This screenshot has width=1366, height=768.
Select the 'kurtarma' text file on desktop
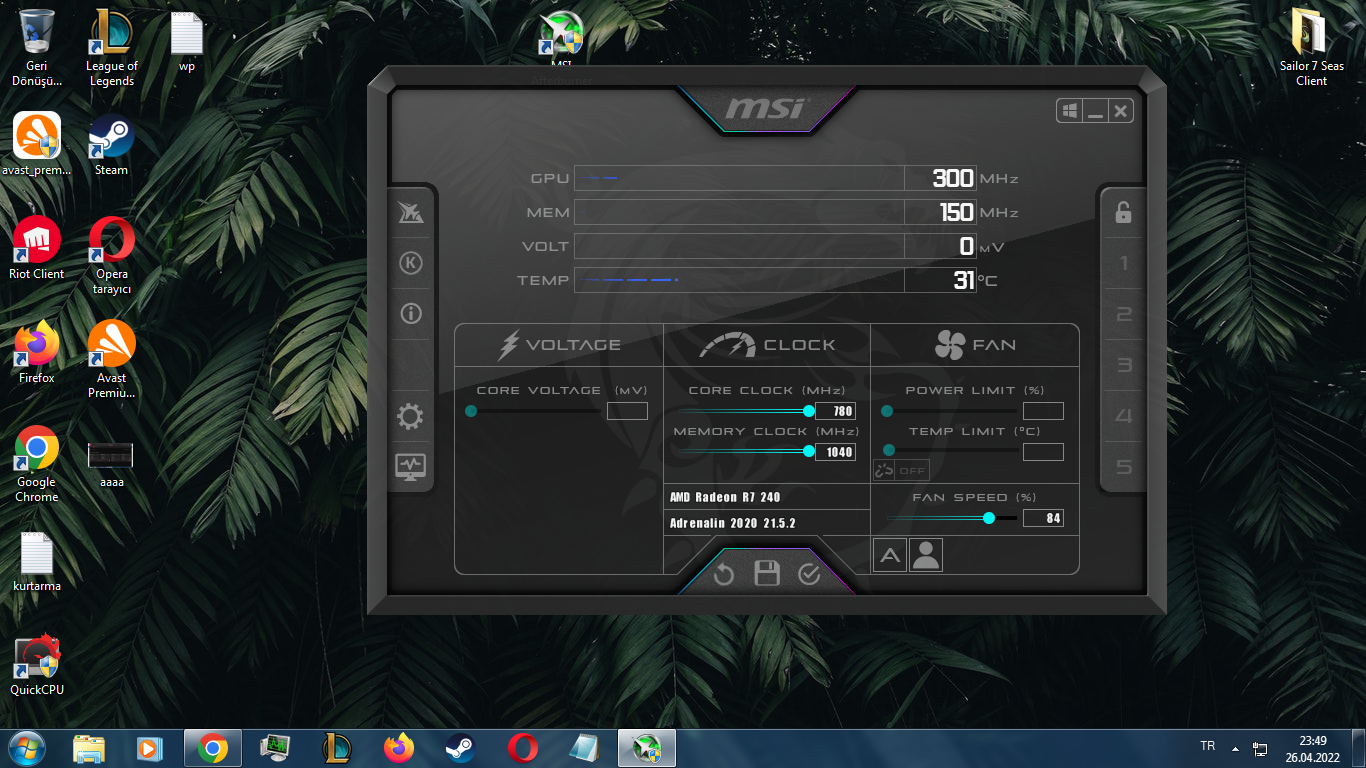[x=37, y=561]
